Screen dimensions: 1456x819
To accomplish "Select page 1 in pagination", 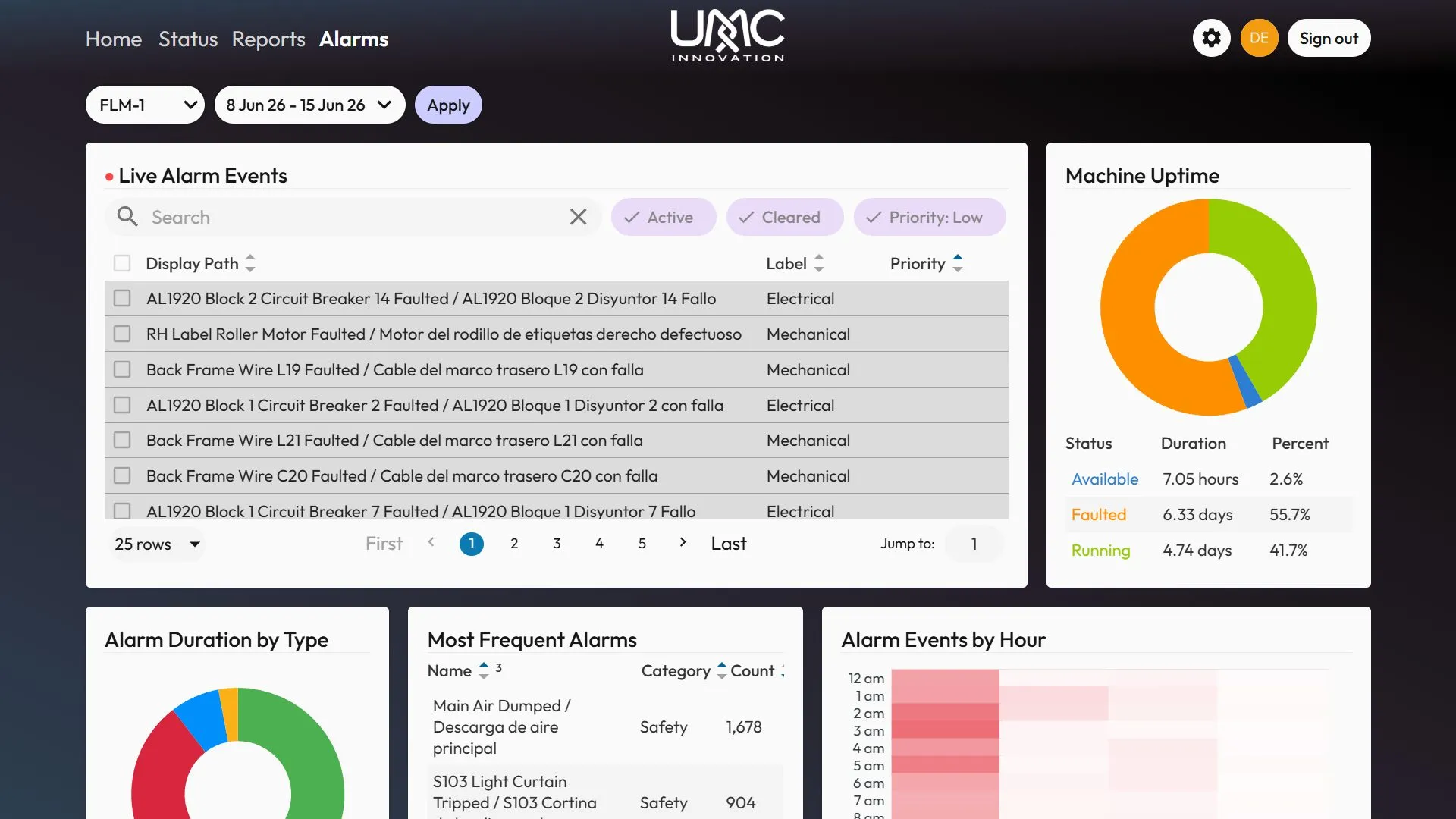I will (x=472, y=544).
